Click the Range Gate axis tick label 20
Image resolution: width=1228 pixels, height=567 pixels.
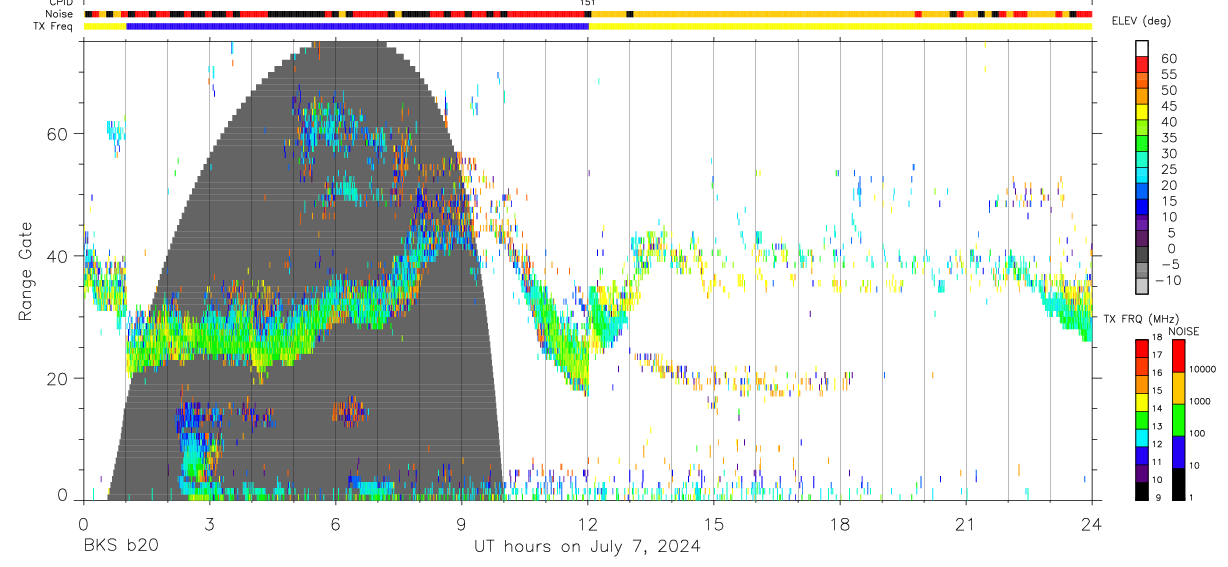58,378
